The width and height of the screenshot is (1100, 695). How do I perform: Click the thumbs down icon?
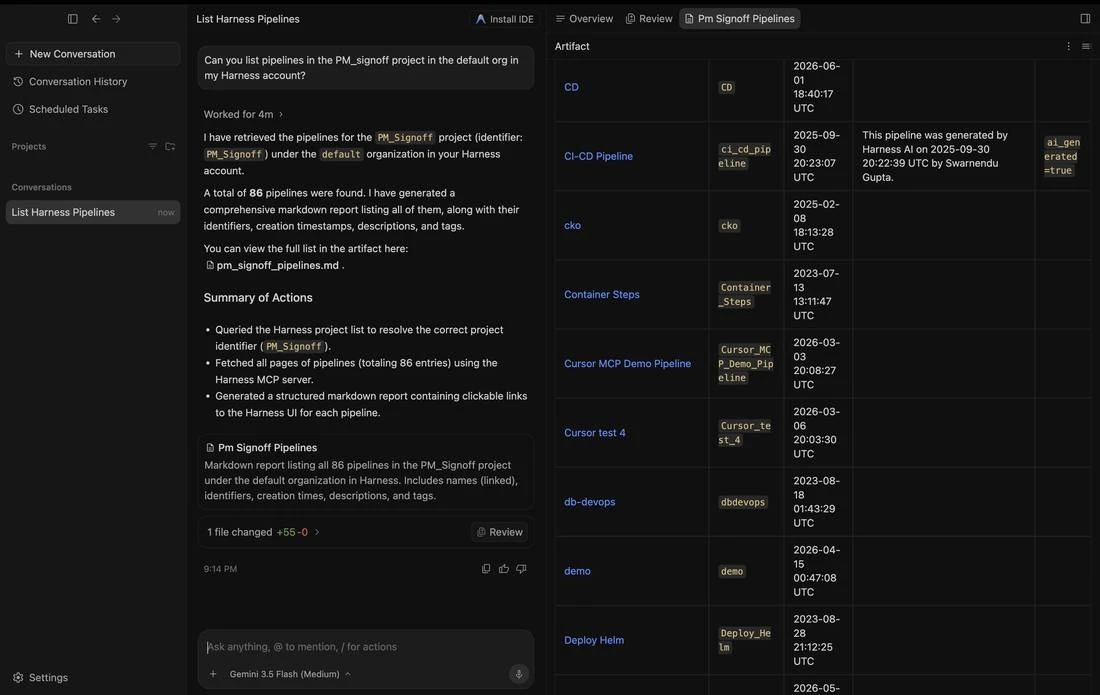(521, 569)
